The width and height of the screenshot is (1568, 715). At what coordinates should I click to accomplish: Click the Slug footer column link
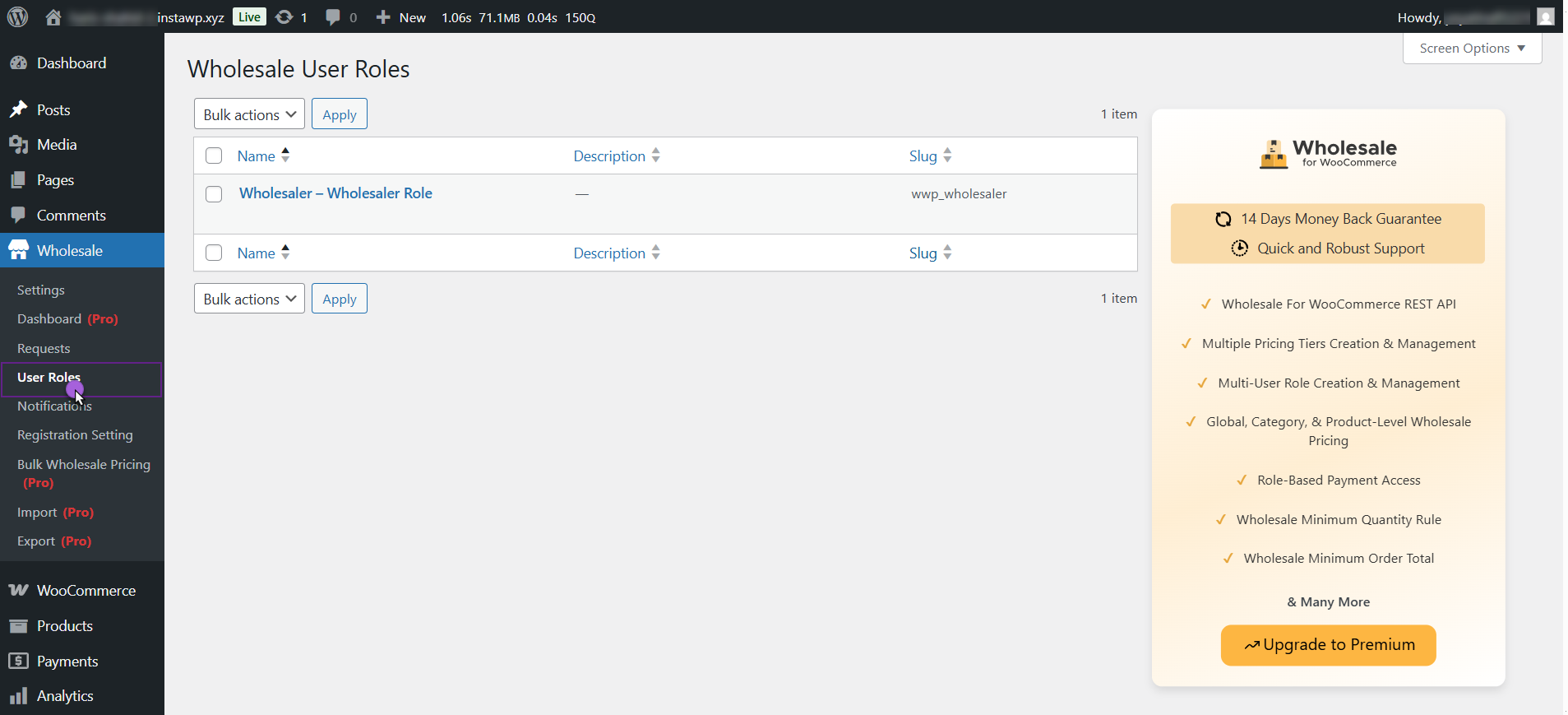pyautogui.click(x=923, y=253)
